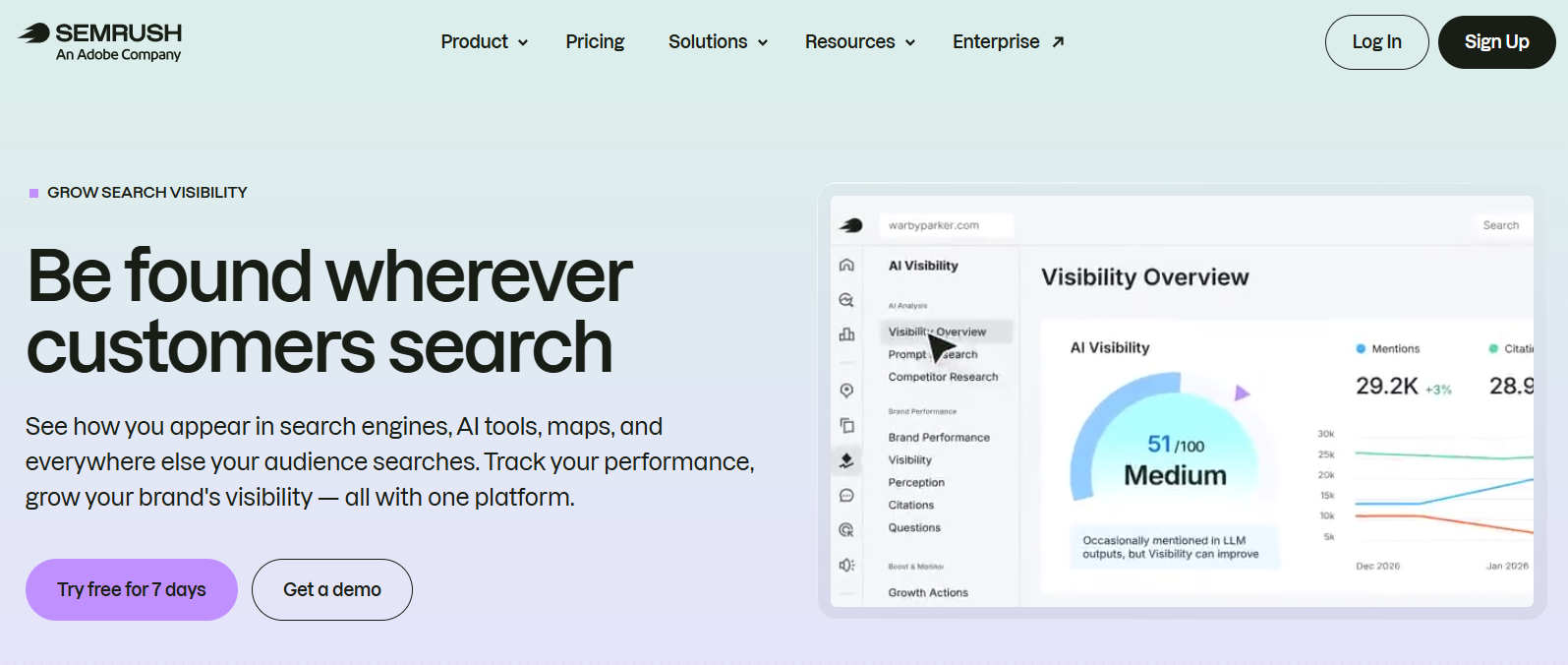Select the highlighted AI visibility sidebar icon

846,460
